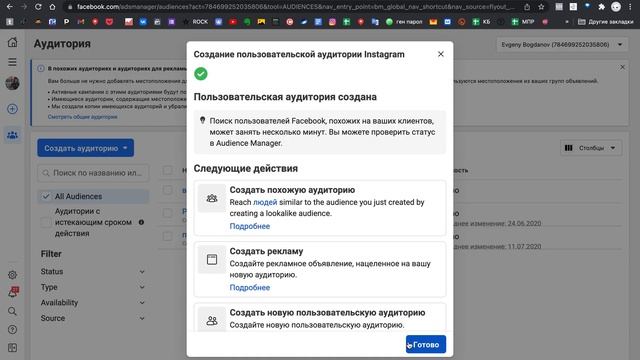Select the Создать похожую аудиторию card icon
Image resolution: width=640 pixels, height=360 pixels.
coord(212,198)
